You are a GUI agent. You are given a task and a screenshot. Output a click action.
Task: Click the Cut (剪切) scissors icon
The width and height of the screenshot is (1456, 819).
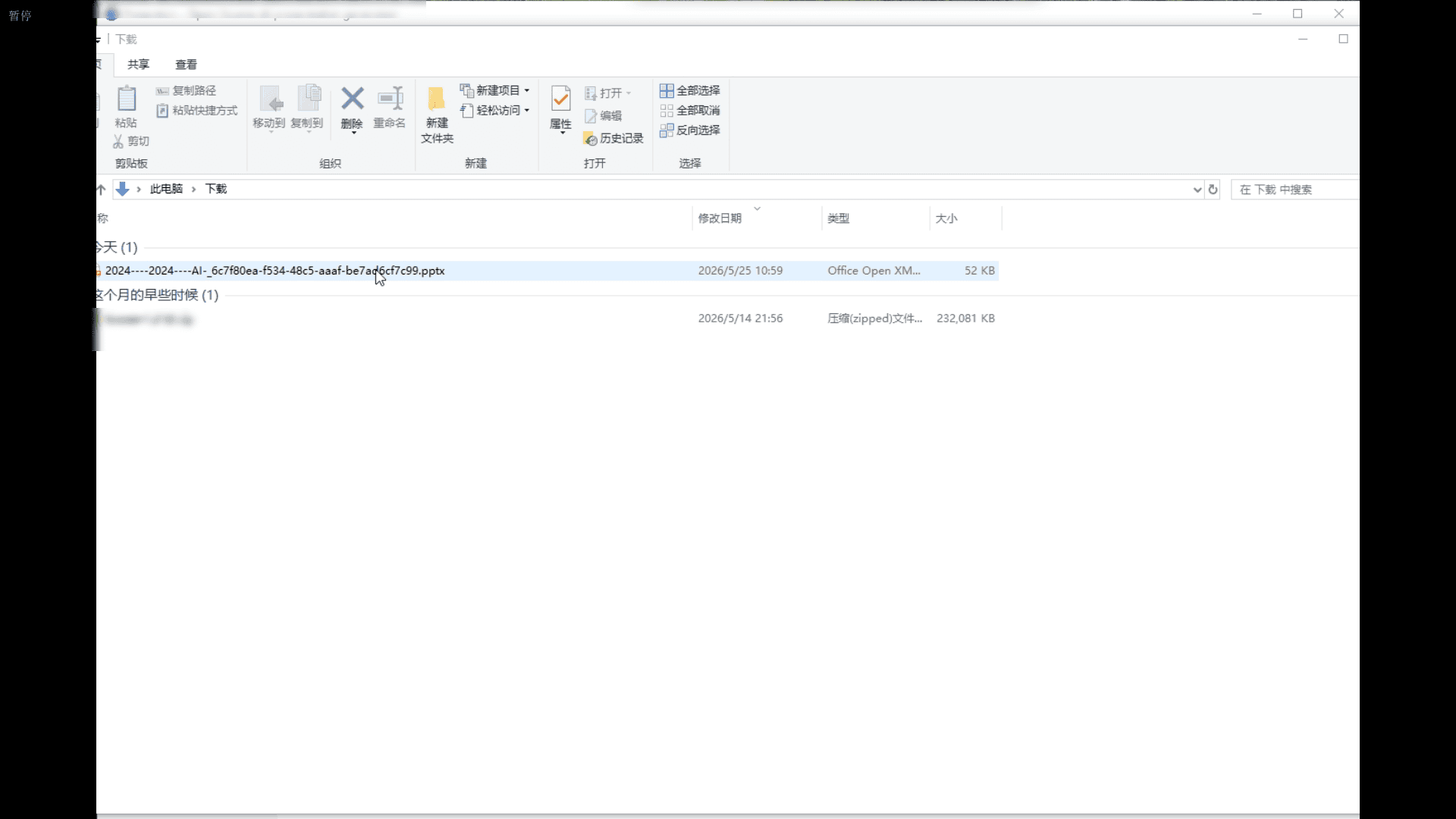(118, 142)
